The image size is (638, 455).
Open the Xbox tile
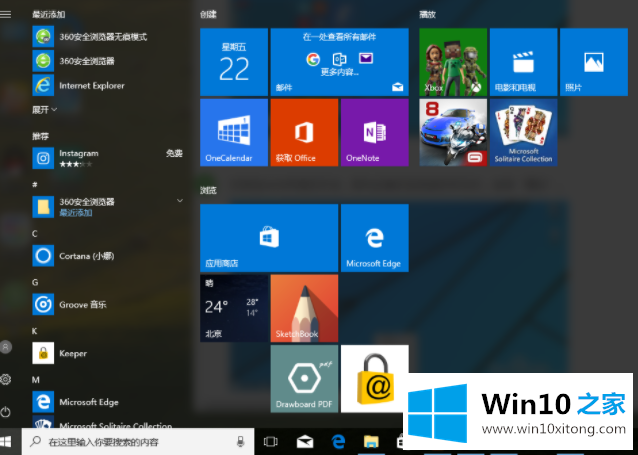coord(453,62)
